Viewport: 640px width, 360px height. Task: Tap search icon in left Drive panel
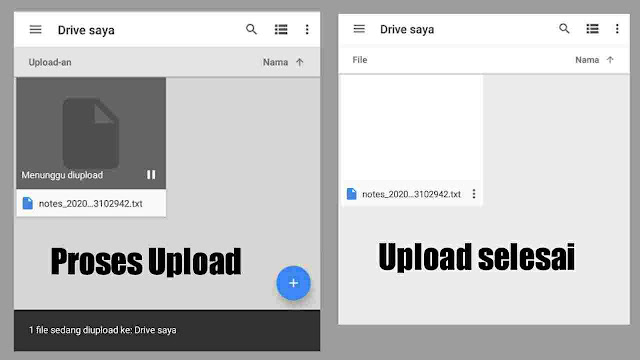(x=251, y=29)
